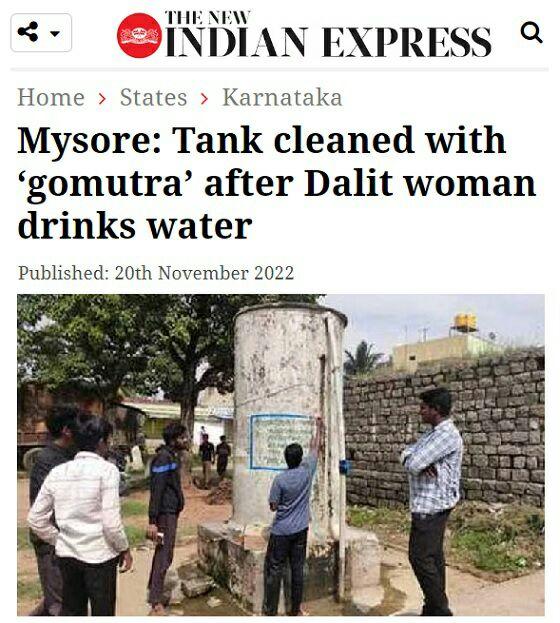Viewport: 560px width, 623px height.
Task: Click 'drinks water' in the headline's last line
Action: pos(135,225)
